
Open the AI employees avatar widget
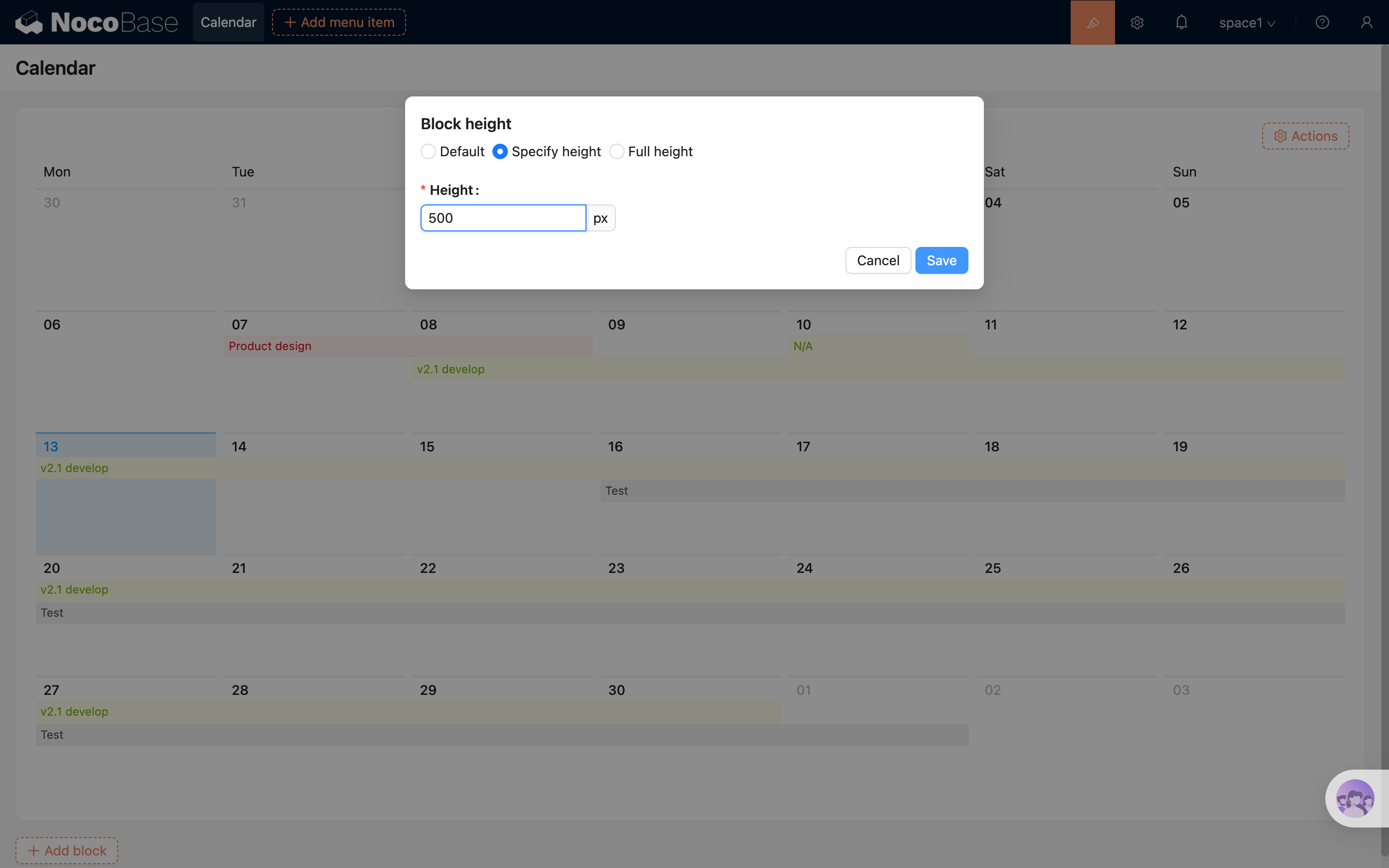pos(1355,798)
